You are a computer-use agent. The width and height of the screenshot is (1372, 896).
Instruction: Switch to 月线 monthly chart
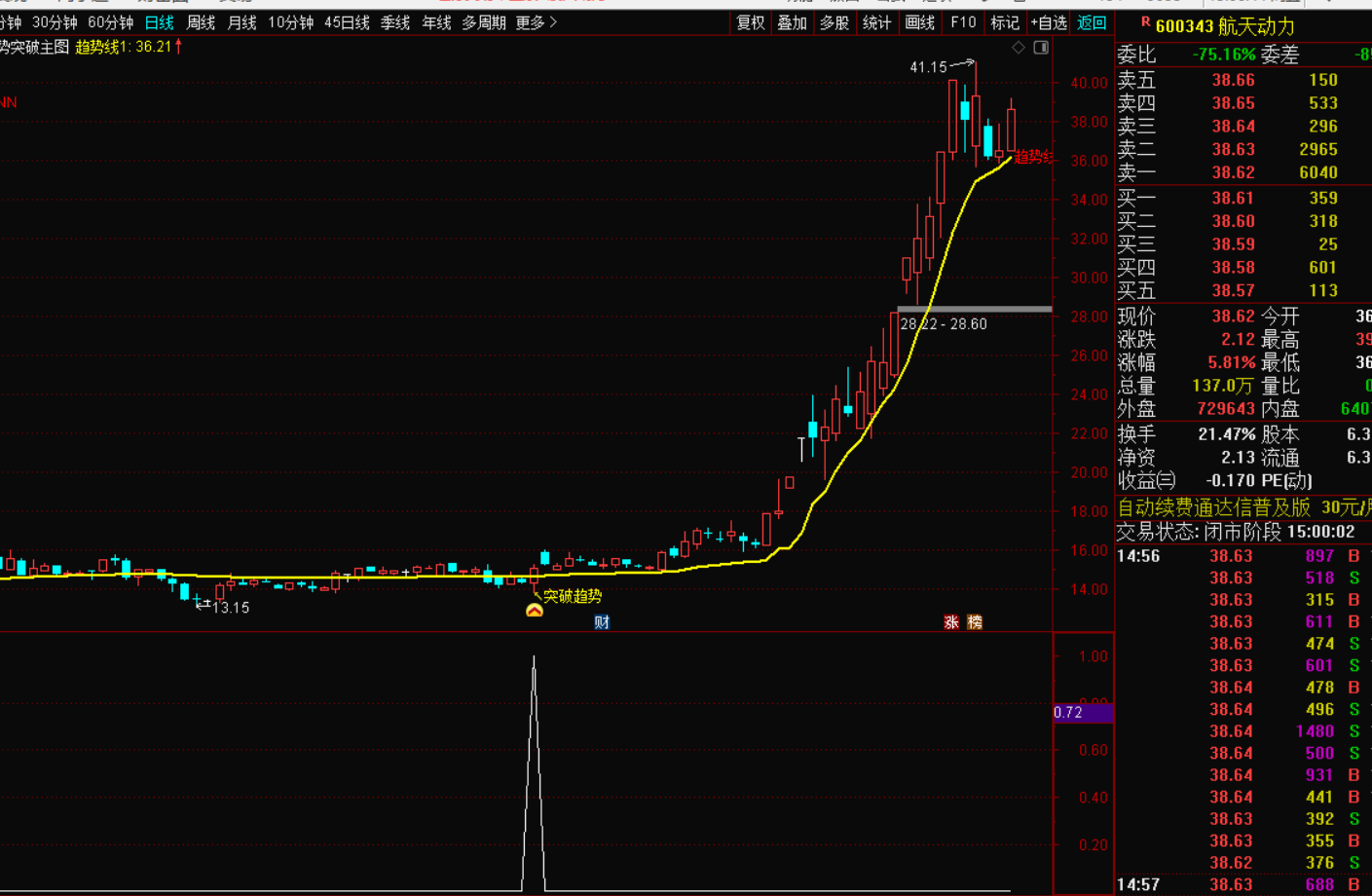[x=241, y=22]
